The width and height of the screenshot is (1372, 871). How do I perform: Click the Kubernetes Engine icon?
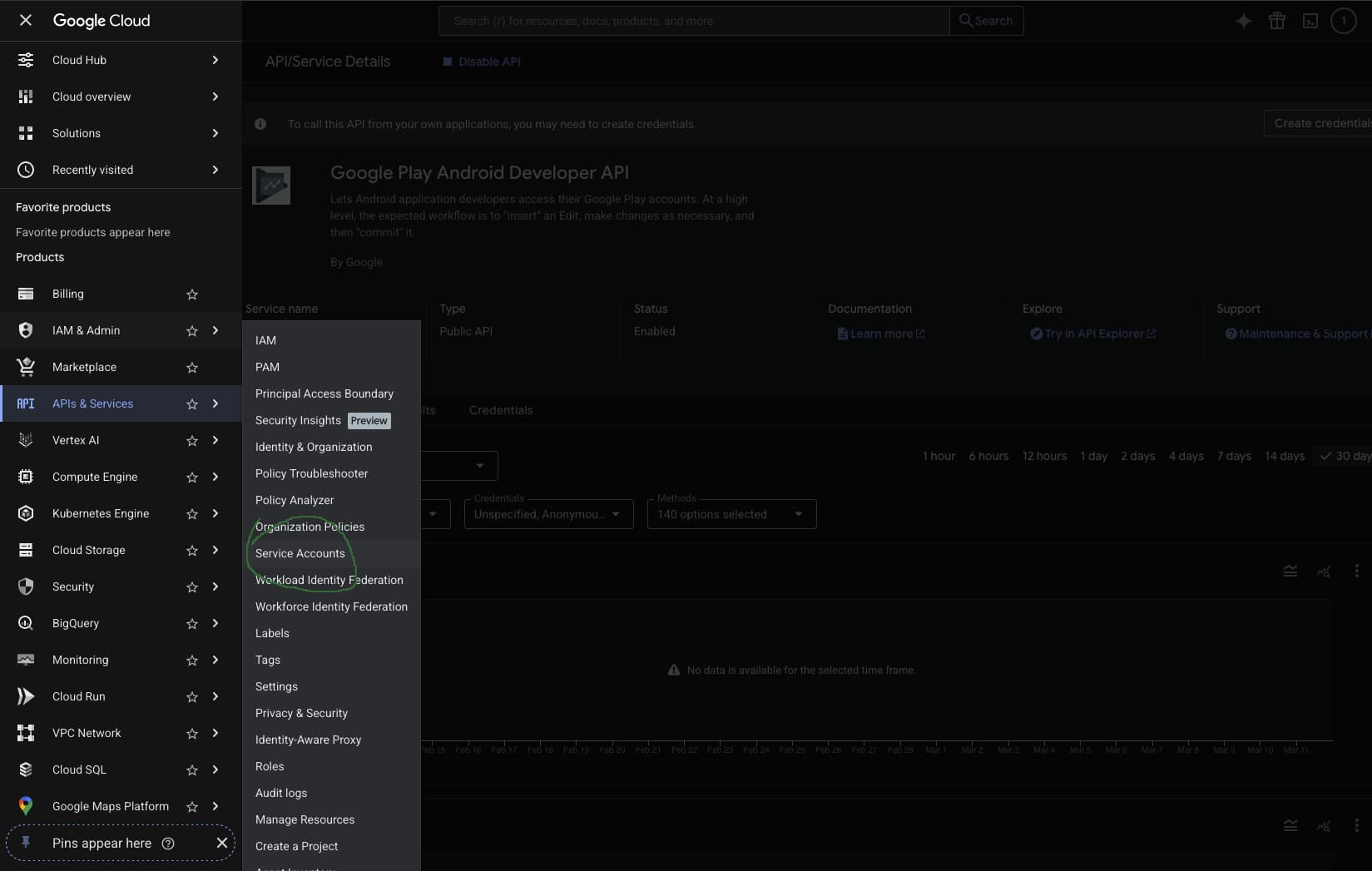coord(26,513)
